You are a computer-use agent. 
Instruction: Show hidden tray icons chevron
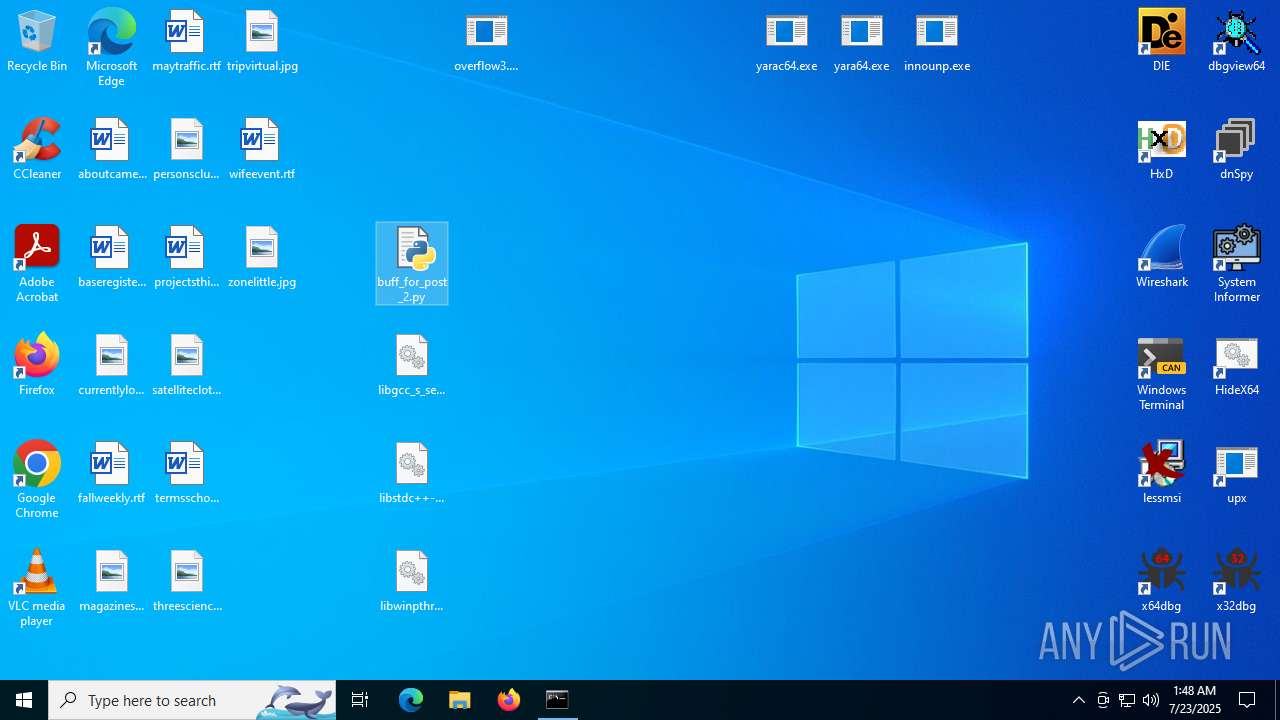(x=1079, y=700)
